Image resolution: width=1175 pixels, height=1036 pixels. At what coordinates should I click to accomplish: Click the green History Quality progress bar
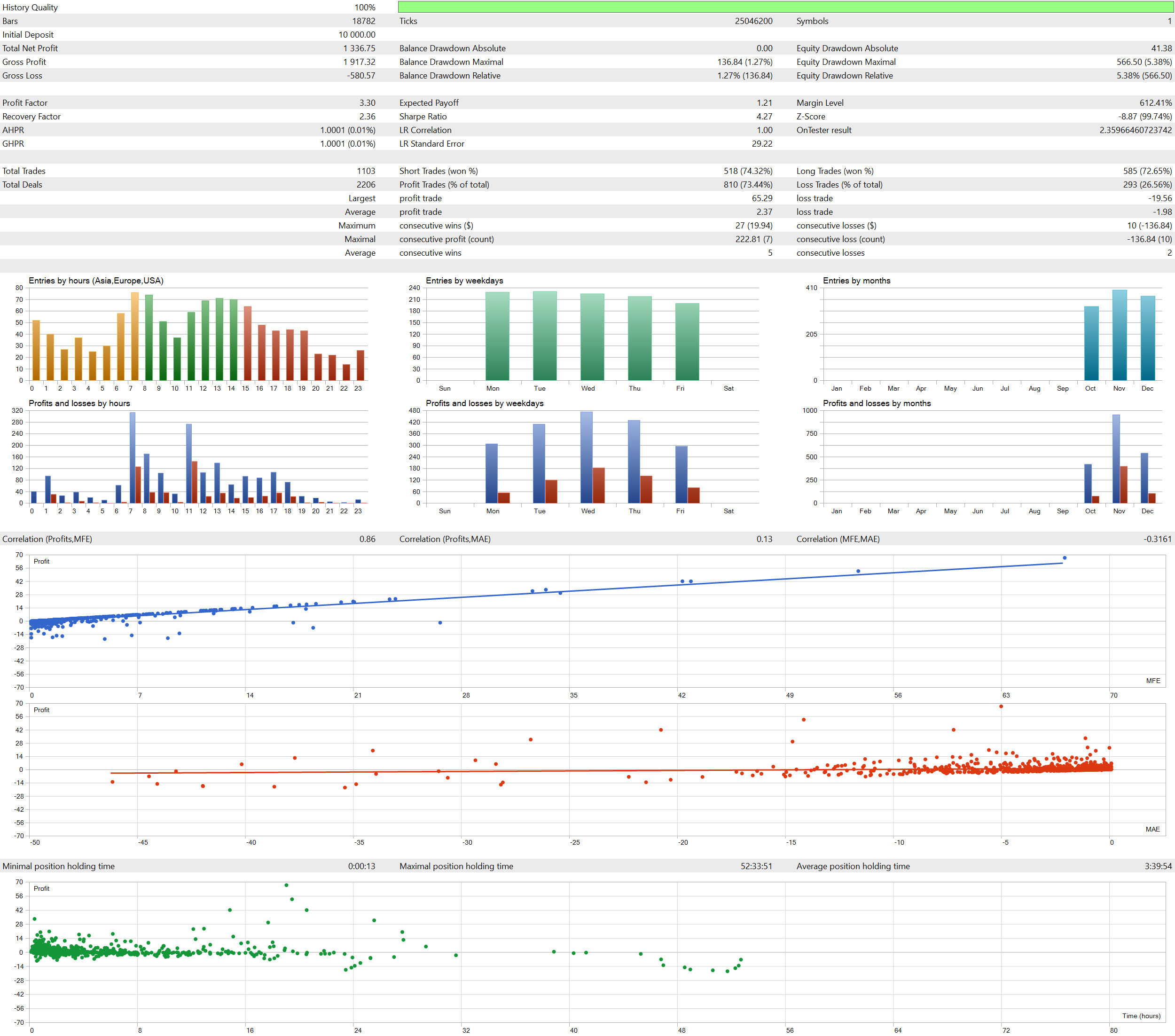785,7
